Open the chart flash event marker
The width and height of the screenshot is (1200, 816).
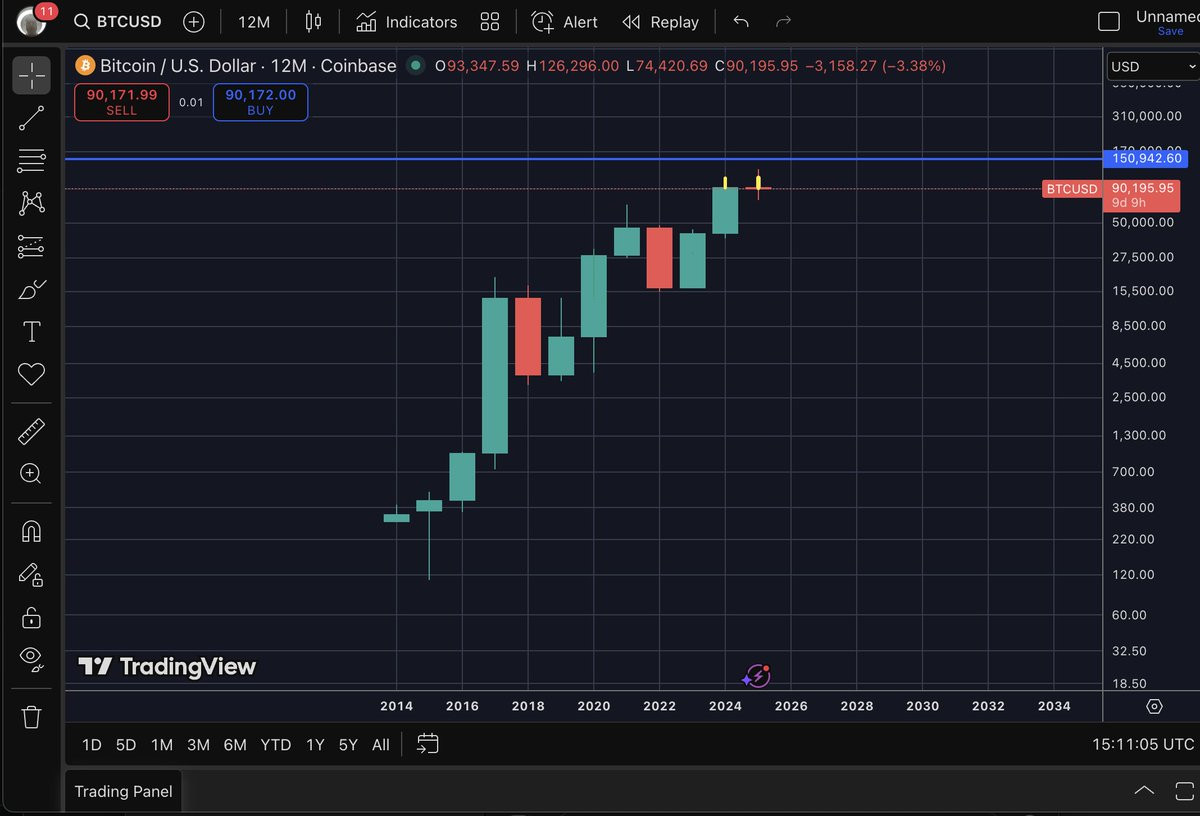(x=757, y=676)
